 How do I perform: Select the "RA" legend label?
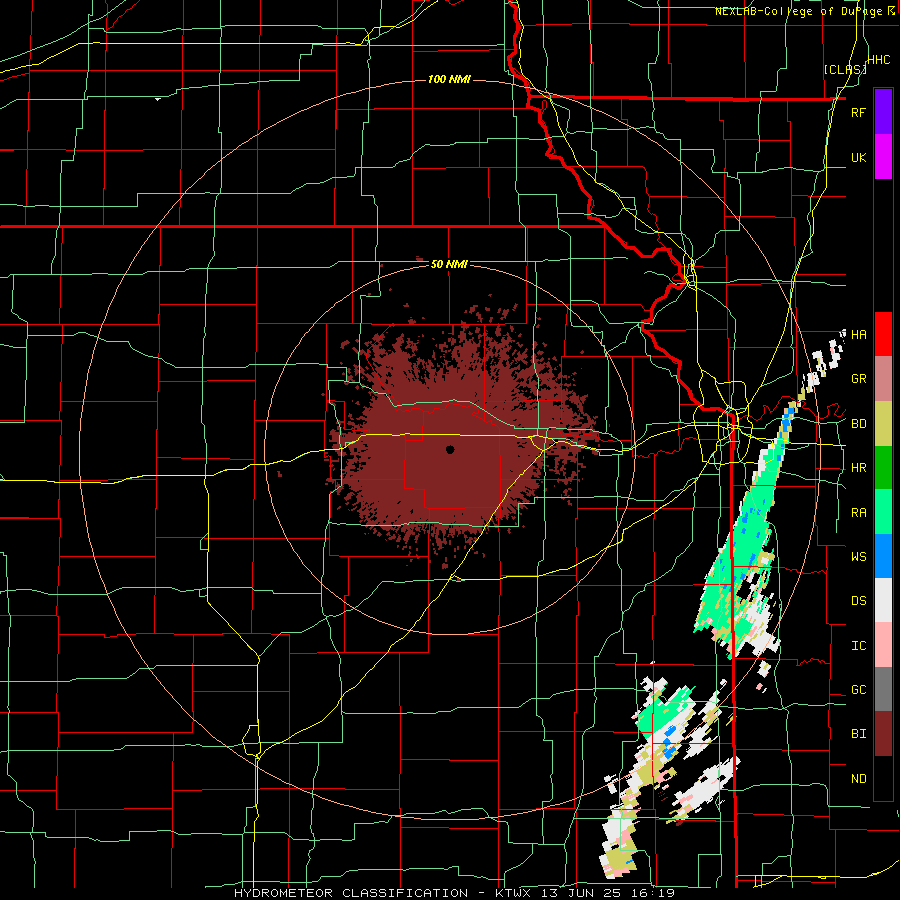[858, 513]
